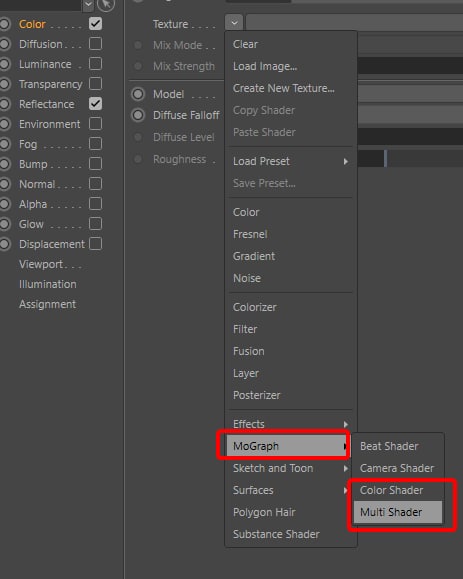The height and width of the screenshot is (579, 463).
Task: Click the animation dot beside Color channel
Action: click(x=4, y=24)
